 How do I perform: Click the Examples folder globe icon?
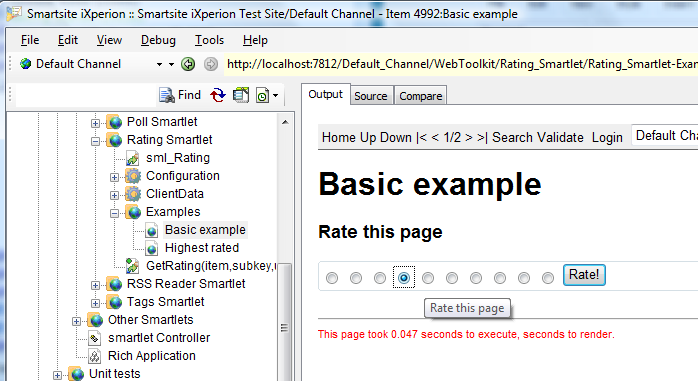click(x=133, y=212)
